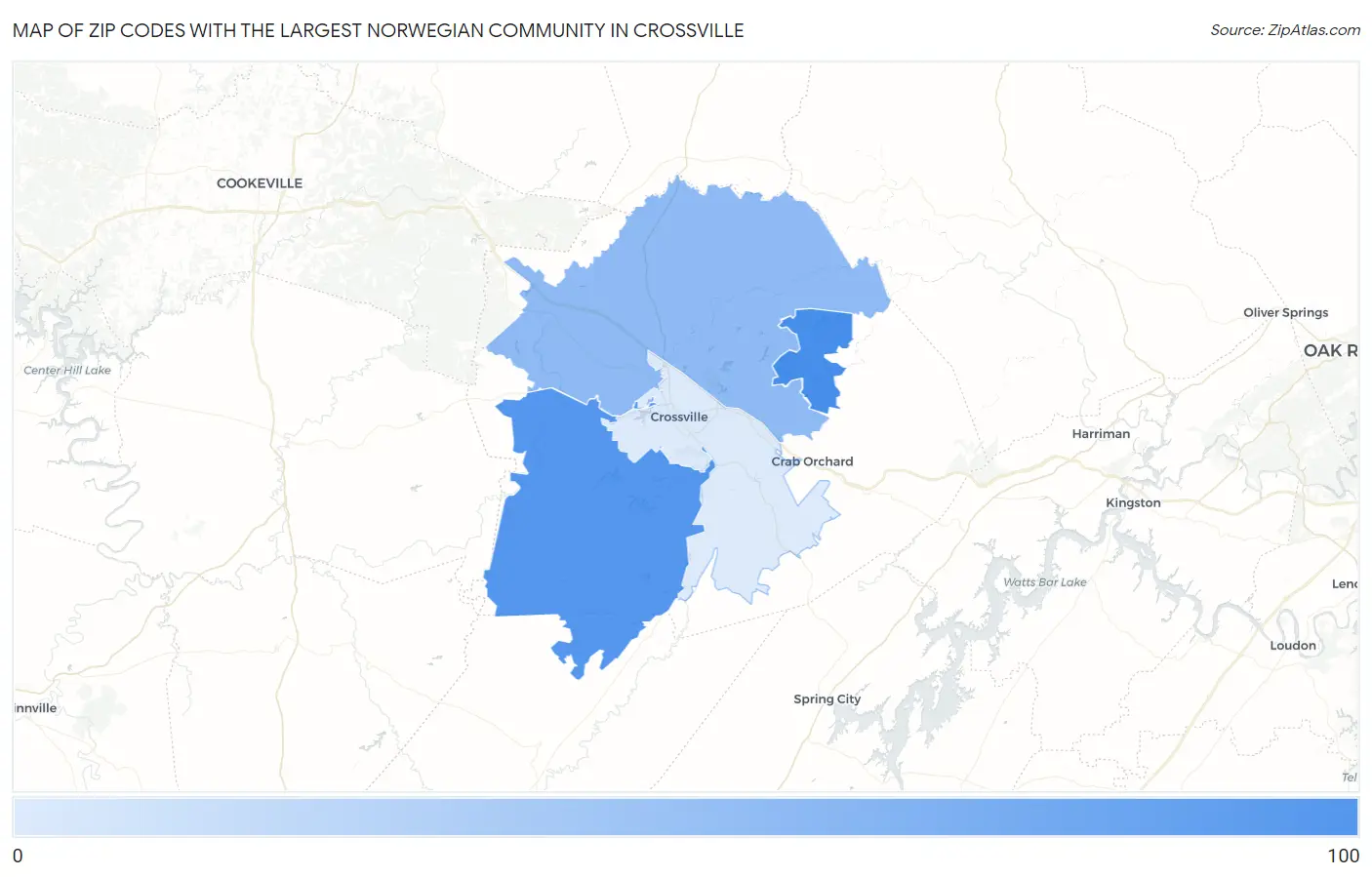Viewport: 1372px width, 877px height.
Task: Click the Center Hill Lake label
Action: tap(67, 371)
